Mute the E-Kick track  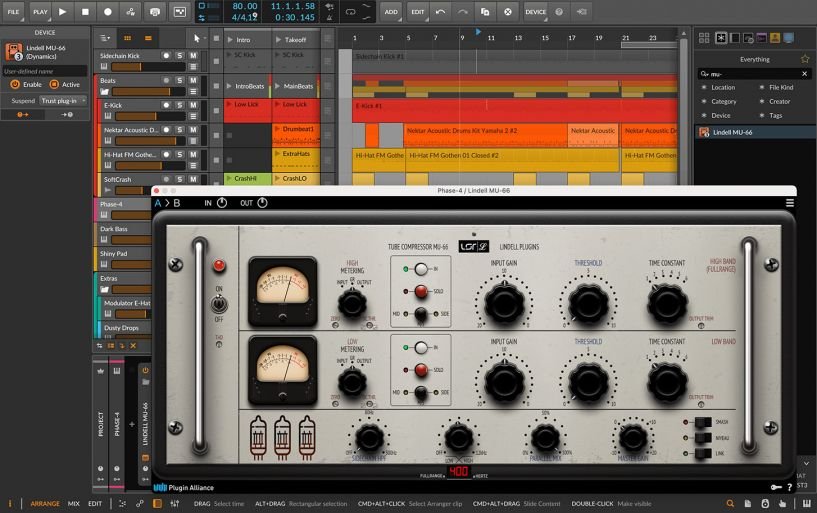[192, 104]
